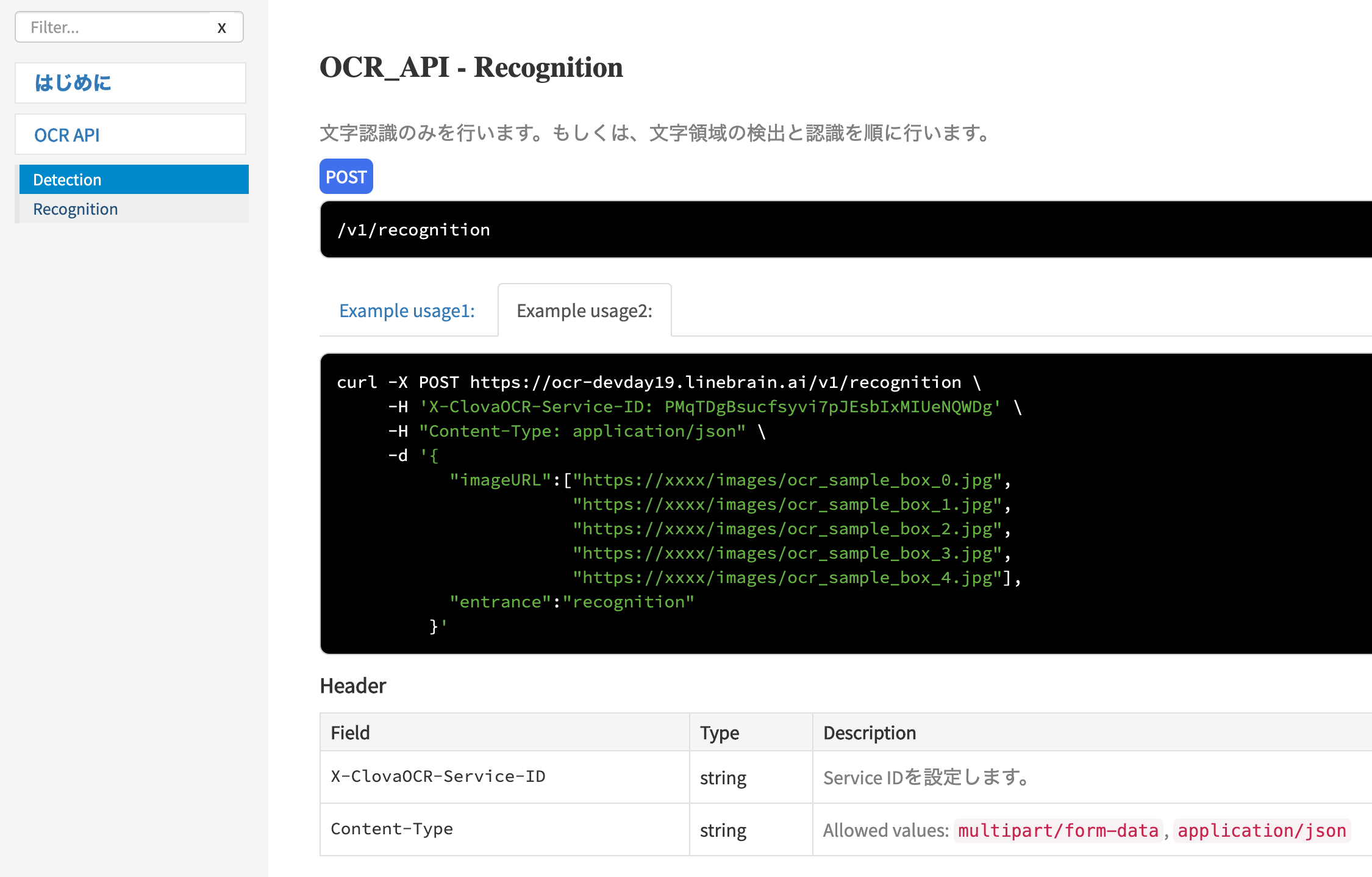Screen dimensions: 1372x877
Task: Switch to the Example usage1 tab
Action: [407, 310]
